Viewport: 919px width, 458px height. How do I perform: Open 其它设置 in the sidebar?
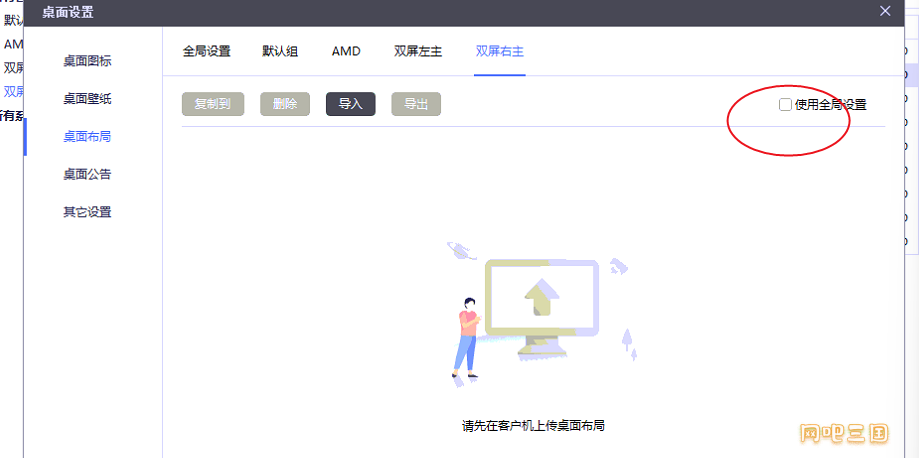pyautogui.click(x=87, y=212)
